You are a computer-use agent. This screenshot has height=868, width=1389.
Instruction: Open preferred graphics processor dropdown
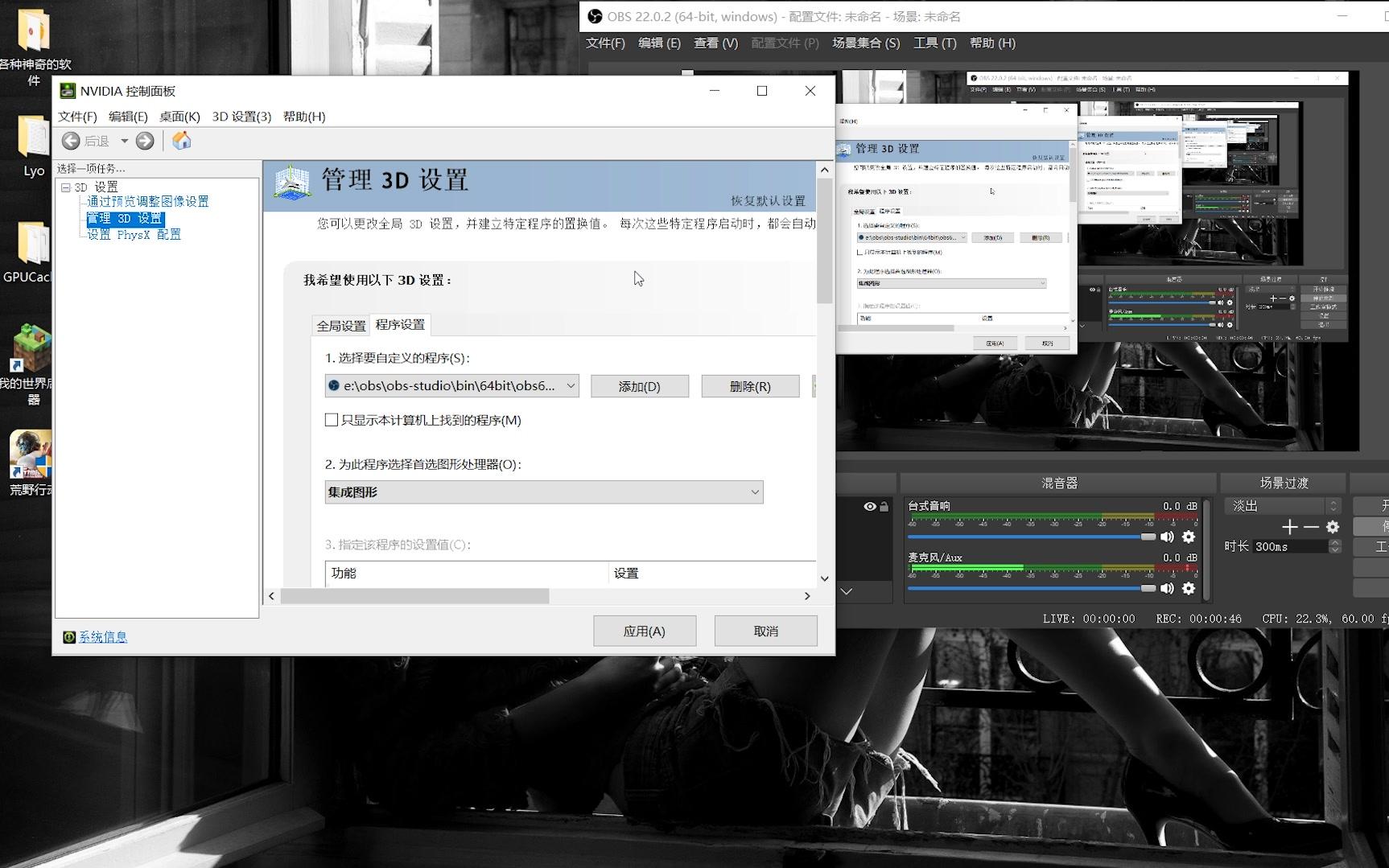coord(544,492)
